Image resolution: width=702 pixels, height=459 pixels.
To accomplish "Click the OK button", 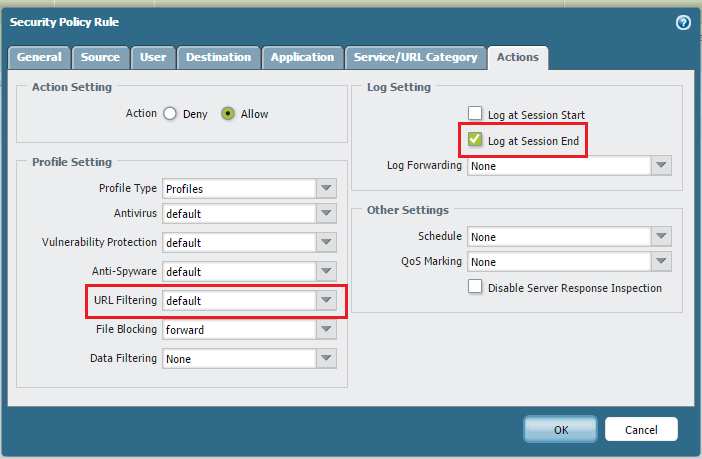I will coord(560,429).
